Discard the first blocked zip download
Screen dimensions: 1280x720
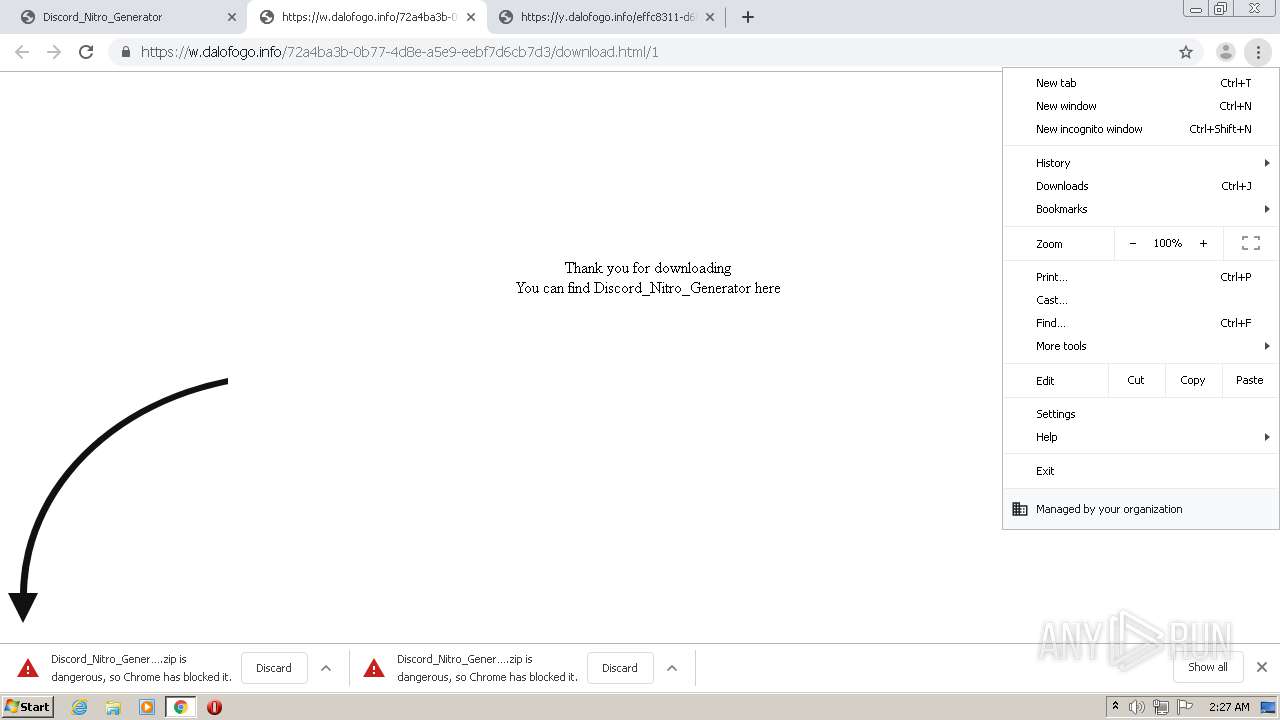click(273, 668)
